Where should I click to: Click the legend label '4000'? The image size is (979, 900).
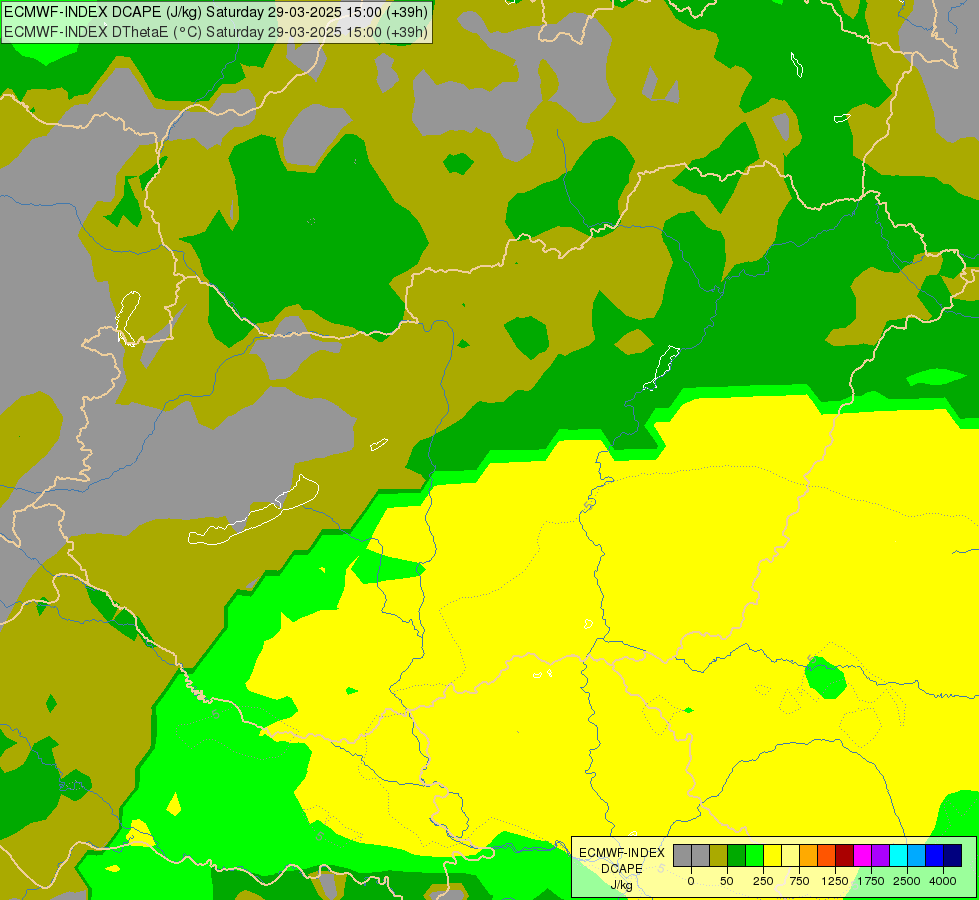(x=943, y=881)
